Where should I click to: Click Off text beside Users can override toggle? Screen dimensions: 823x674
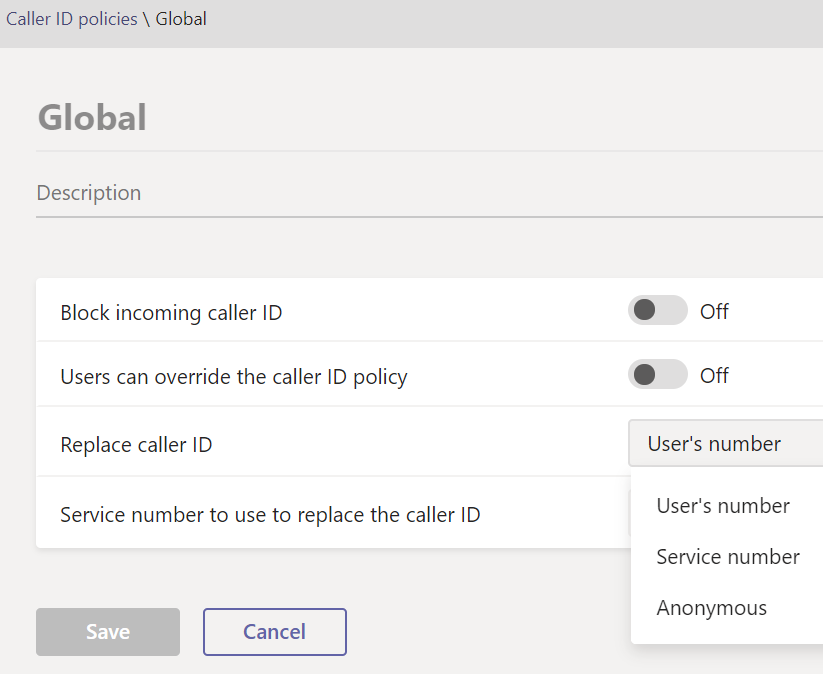click(x=714, y=375)
